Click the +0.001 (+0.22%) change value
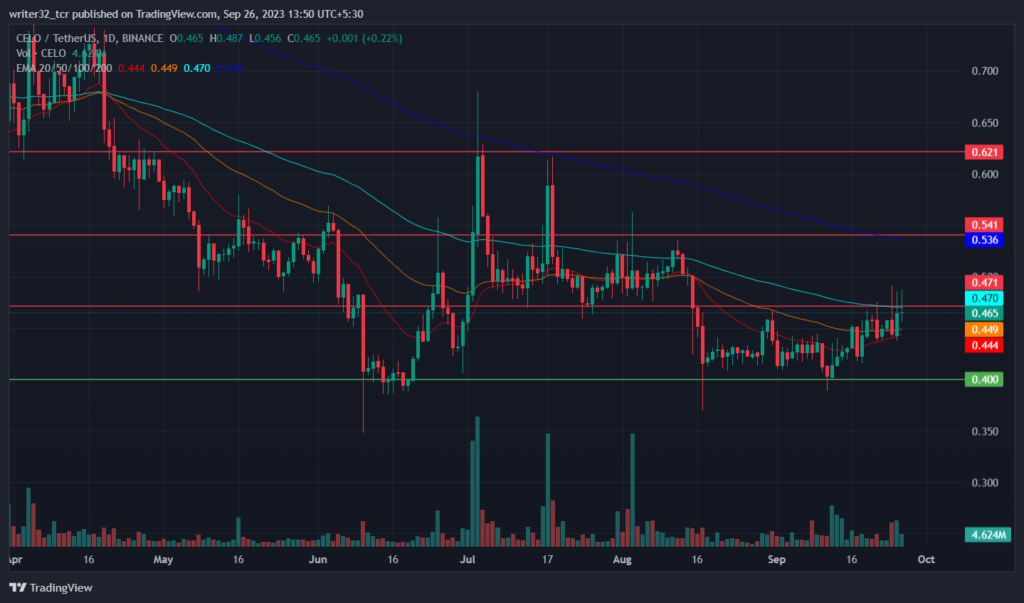Image resolution: width=1024 pixels, height=603 pixels. [x=364, y=39]
